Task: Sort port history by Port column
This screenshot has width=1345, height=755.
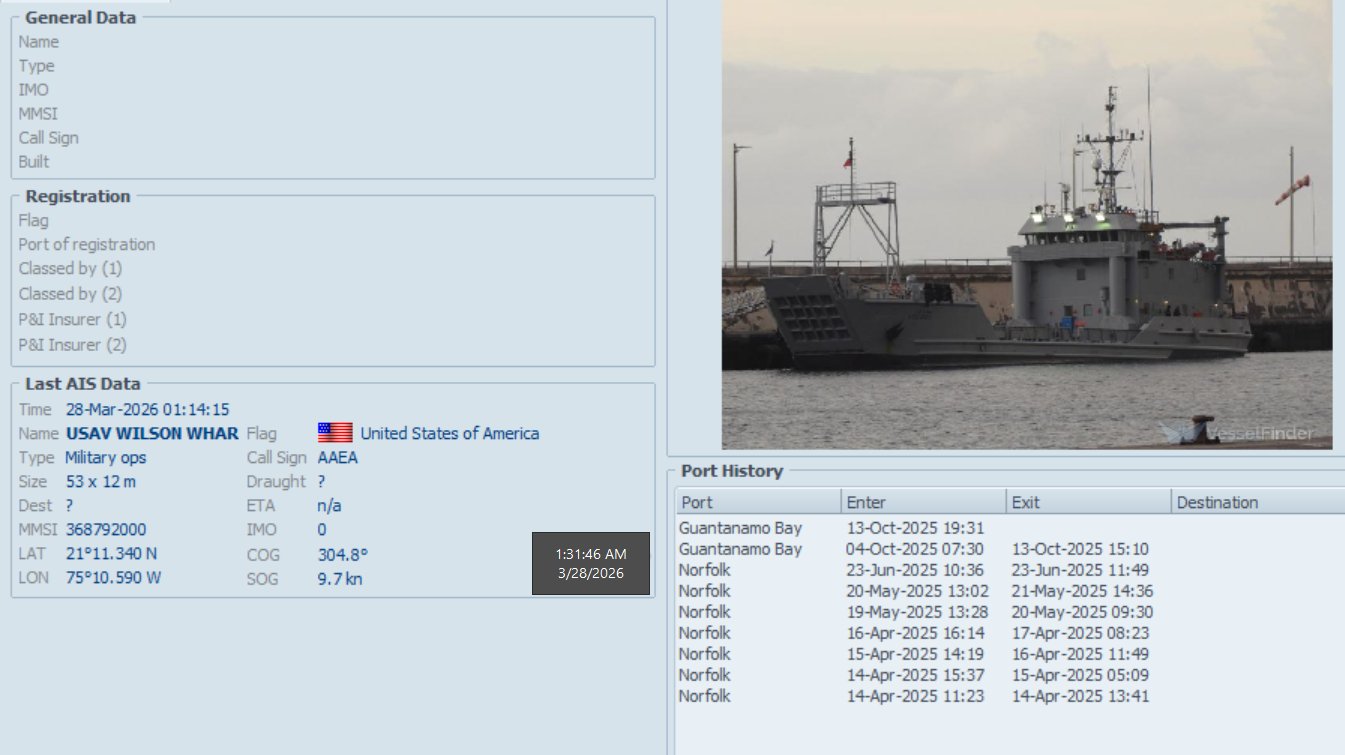Action: (758, 502)
